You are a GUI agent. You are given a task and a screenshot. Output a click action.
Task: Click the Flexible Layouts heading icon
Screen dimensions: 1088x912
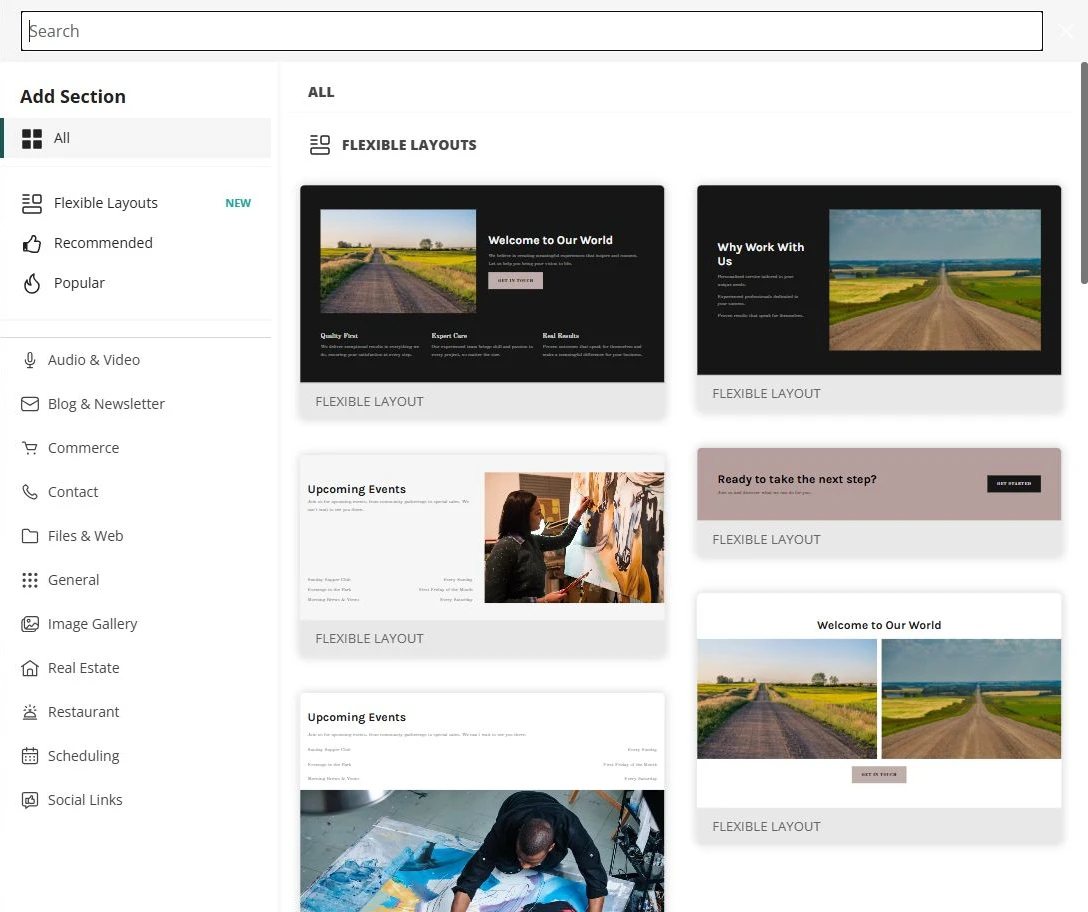(x=320, y=145)
